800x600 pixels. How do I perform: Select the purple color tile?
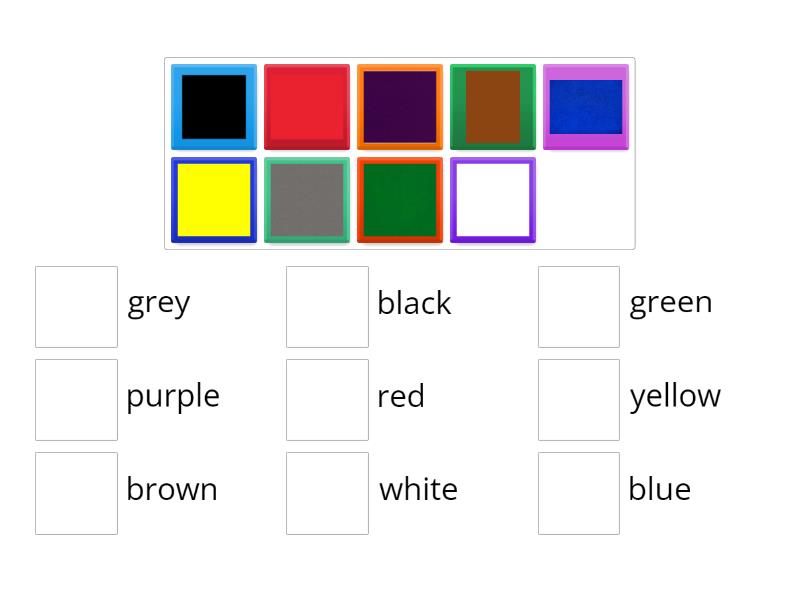pyautogui.click(x=400, y=106)
